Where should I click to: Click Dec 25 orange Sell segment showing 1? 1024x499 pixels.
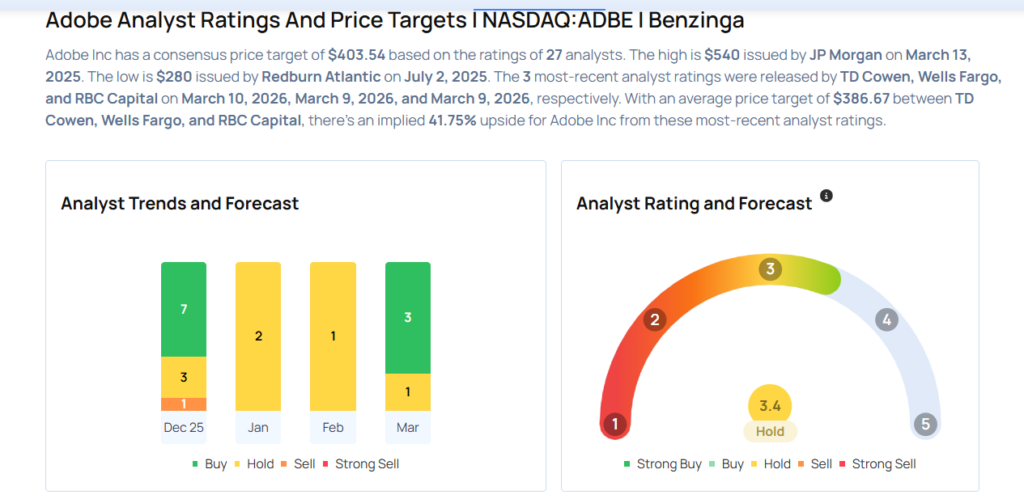[183, 404]
